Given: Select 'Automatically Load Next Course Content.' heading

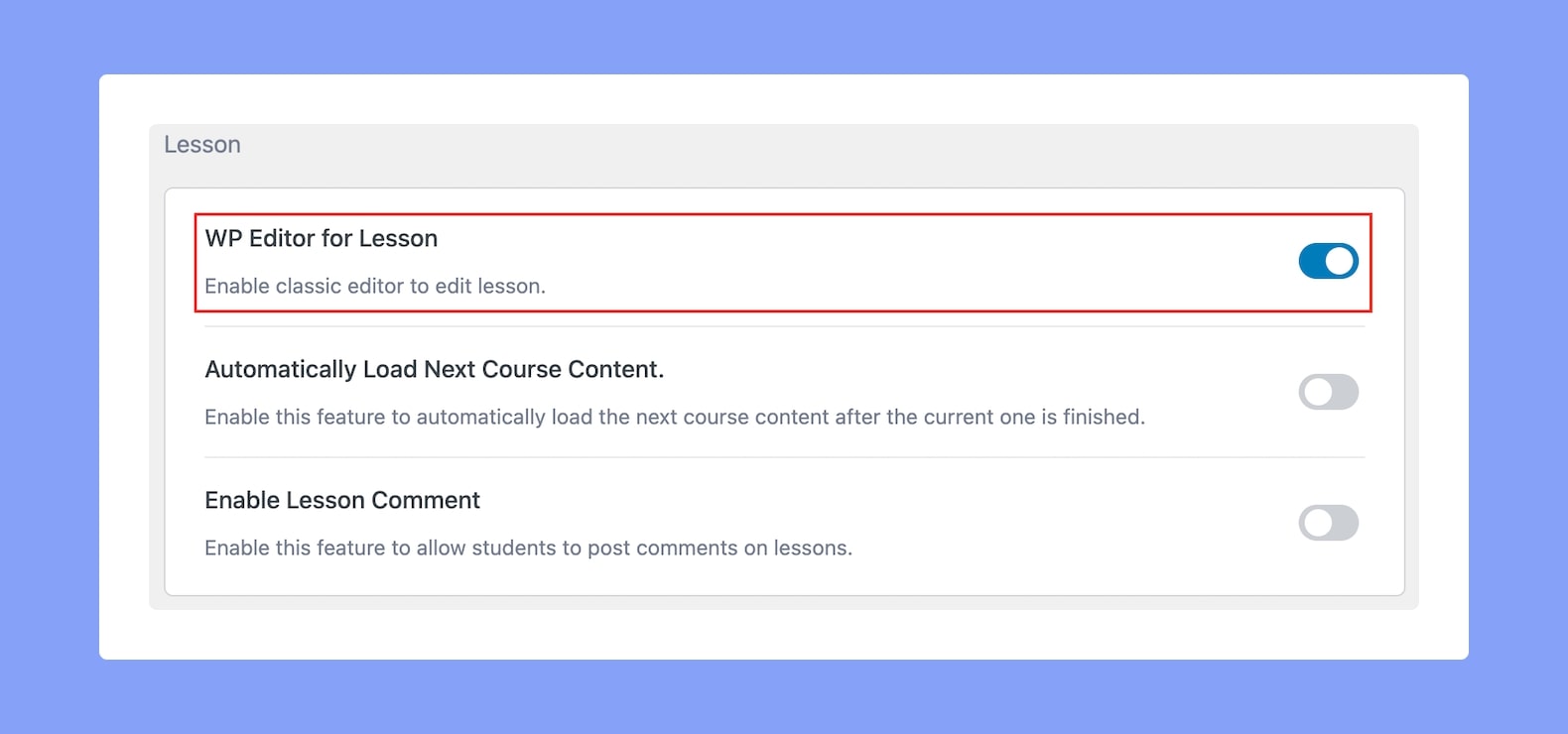Looking at the screenshot, I should point(434,369).
